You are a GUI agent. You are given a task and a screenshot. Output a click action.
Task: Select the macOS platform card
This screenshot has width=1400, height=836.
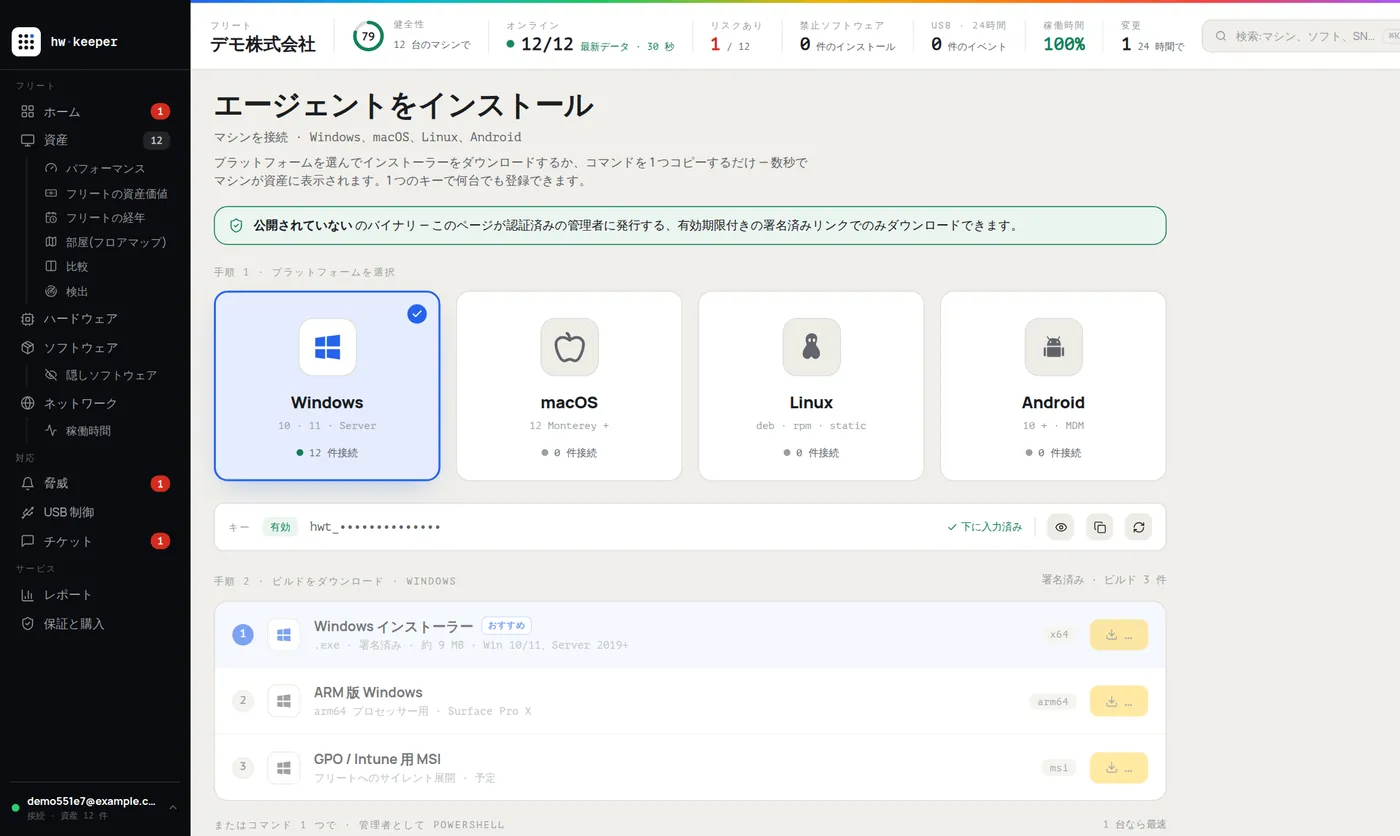pyautogui.click(x=569, y=386)
